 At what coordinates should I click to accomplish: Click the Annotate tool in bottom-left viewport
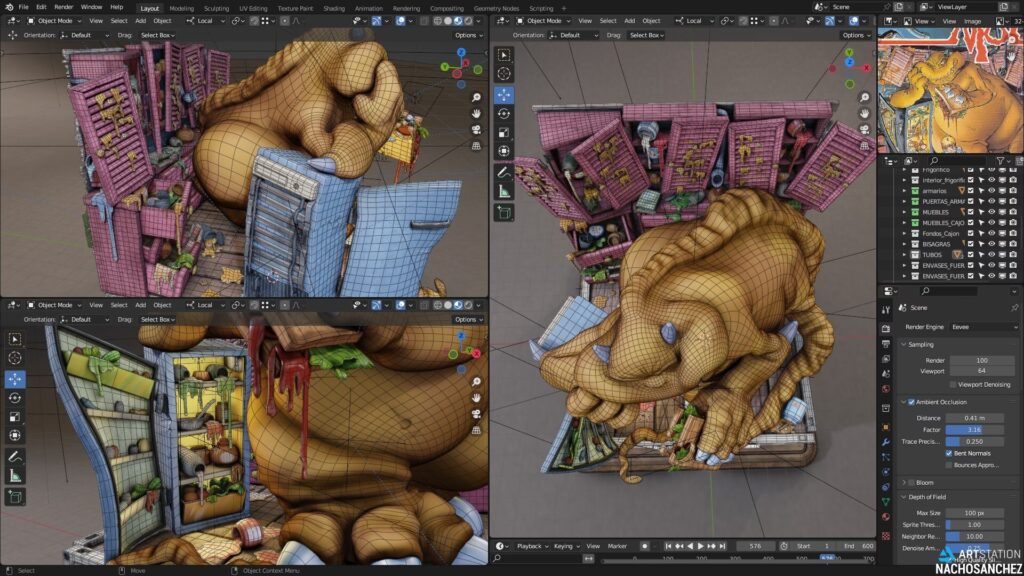click(x=15, y=456)
